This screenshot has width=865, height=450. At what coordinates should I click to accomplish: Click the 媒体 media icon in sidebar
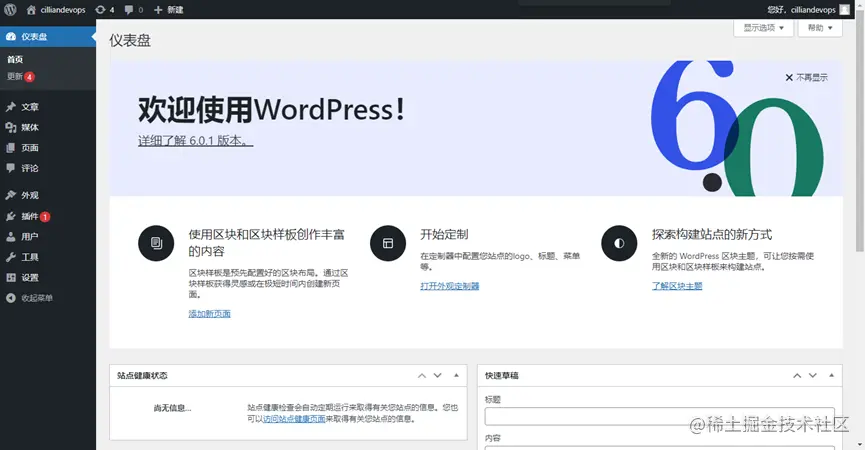(10, 127)
